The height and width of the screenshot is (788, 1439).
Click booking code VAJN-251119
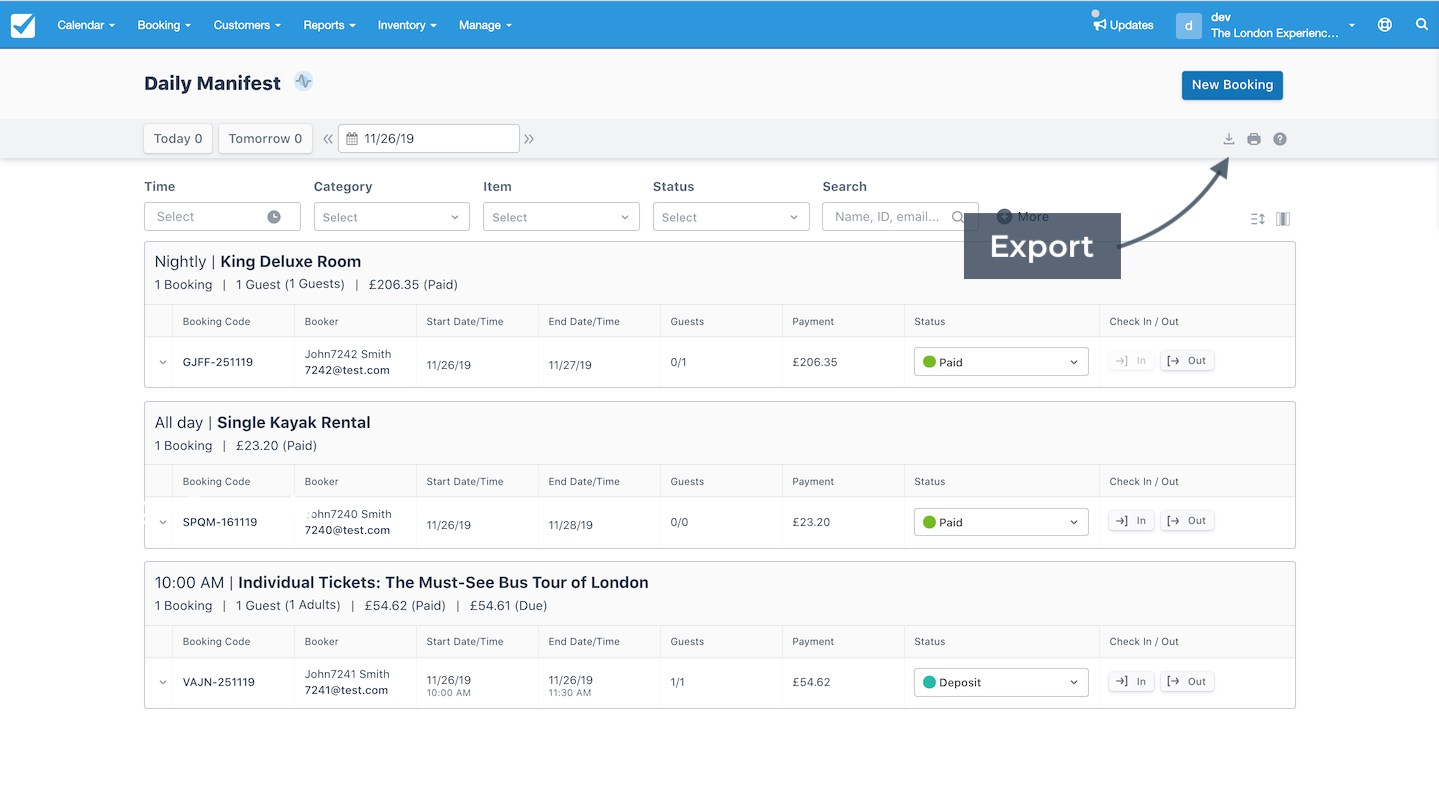219,682
